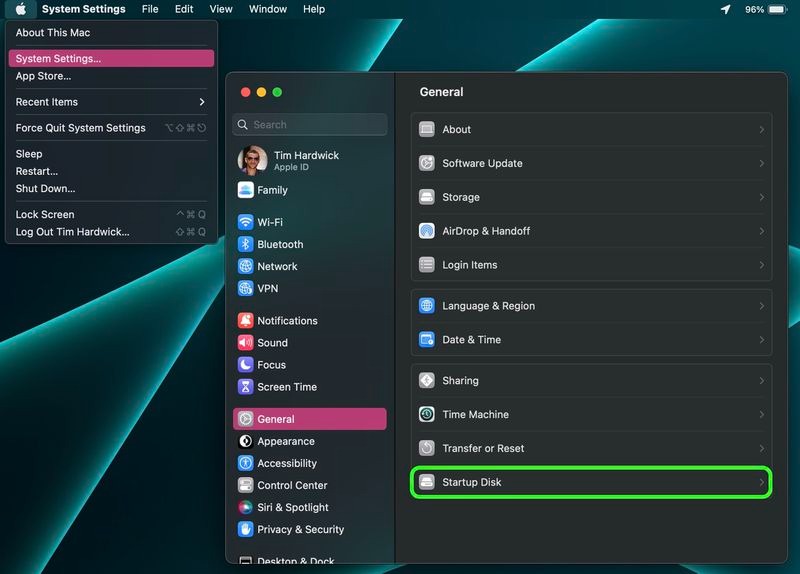Click the chevron on AirDrop & Handoff row
Viewport: 800px width, 574px height.
click(761, 231)
